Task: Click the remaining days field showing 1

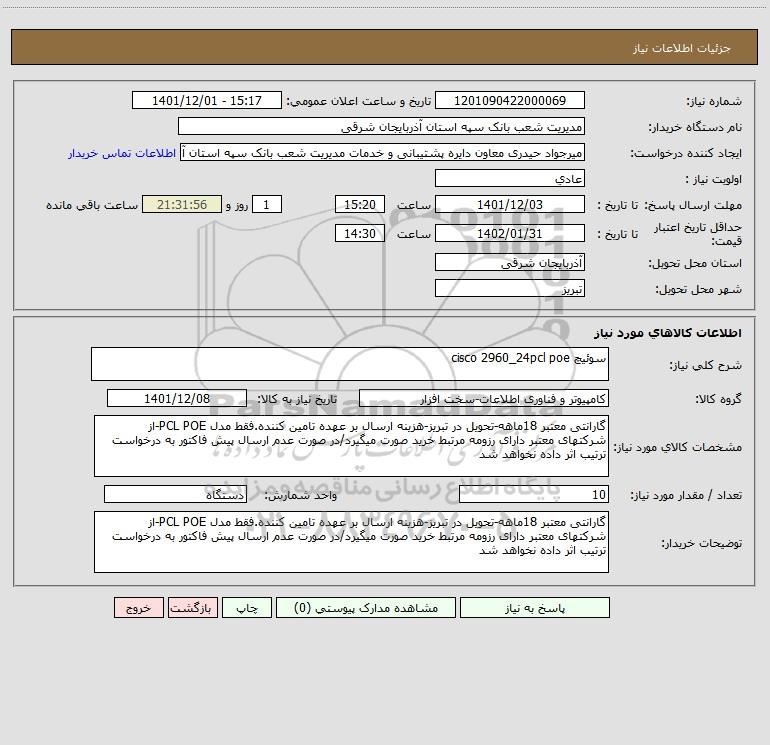Action: 267,204
